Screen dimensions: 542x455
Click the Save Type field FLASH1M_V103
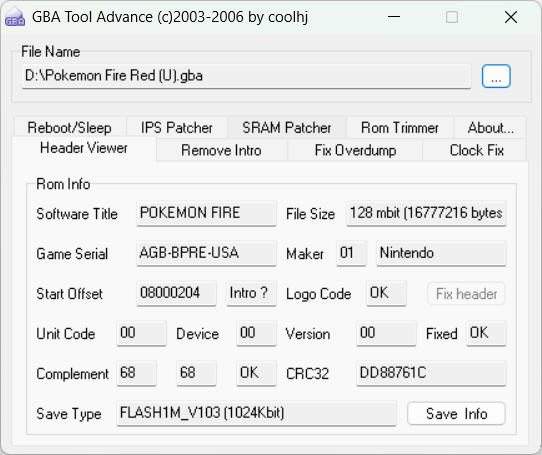pyautogui.click(x=256, y=414)
